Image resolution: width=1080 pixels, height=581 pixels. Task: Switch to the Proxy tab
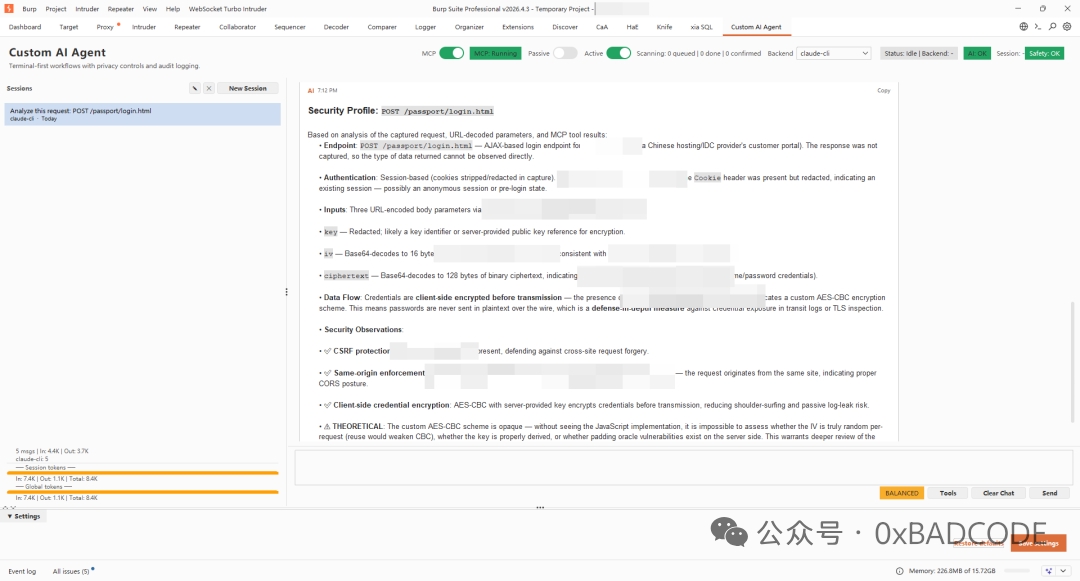(105, 27)
